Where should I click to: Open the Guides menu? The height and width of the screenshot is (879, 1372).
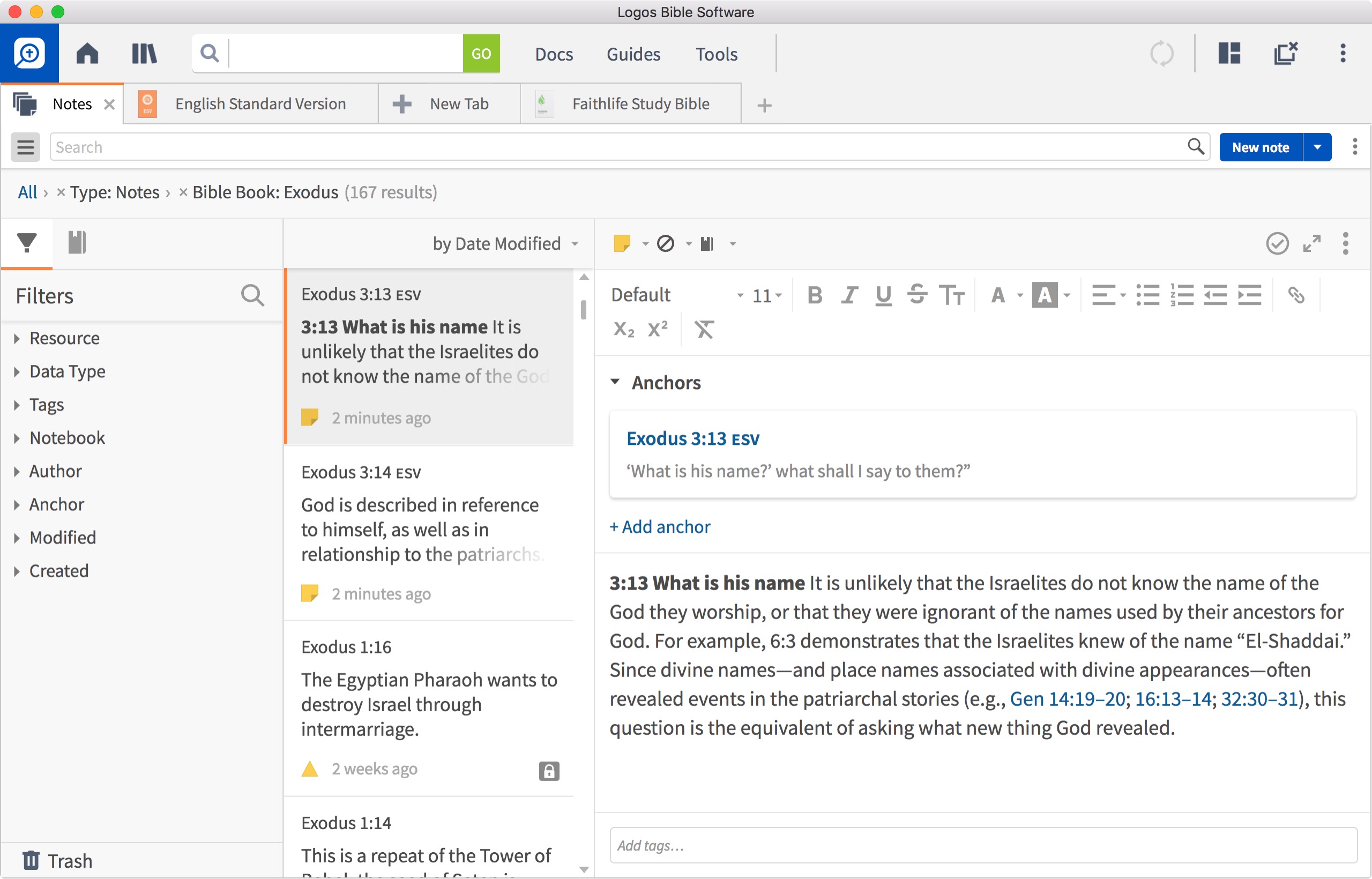[x=633, y=54]
